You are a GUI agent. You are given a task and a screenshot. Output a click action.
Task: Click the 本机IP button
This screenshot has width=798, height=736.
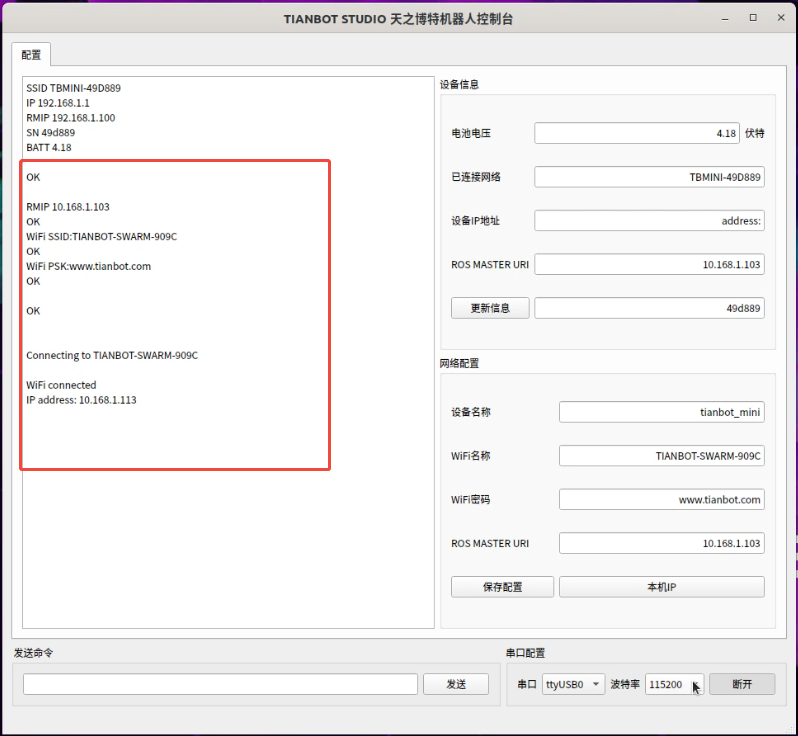point(661,587)
